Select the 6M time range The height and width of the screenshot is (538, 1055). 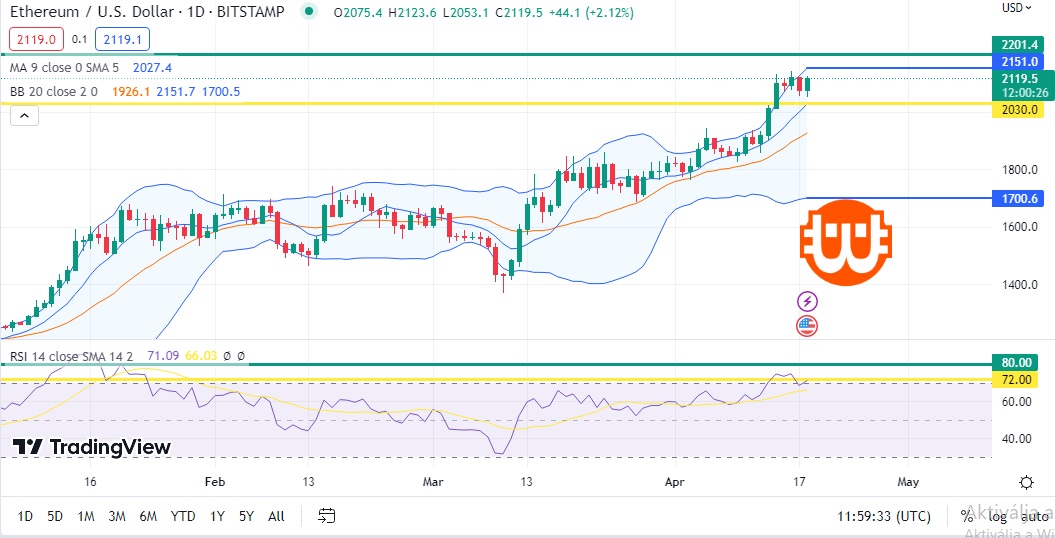click(148, 516)
